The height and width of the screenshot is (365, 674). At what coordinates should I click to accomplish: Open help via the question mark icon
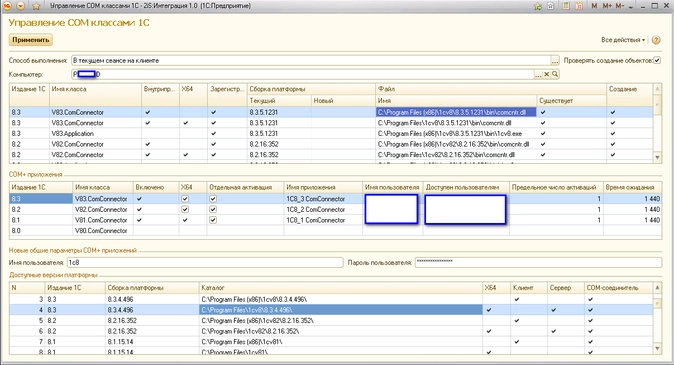[656, 40]
